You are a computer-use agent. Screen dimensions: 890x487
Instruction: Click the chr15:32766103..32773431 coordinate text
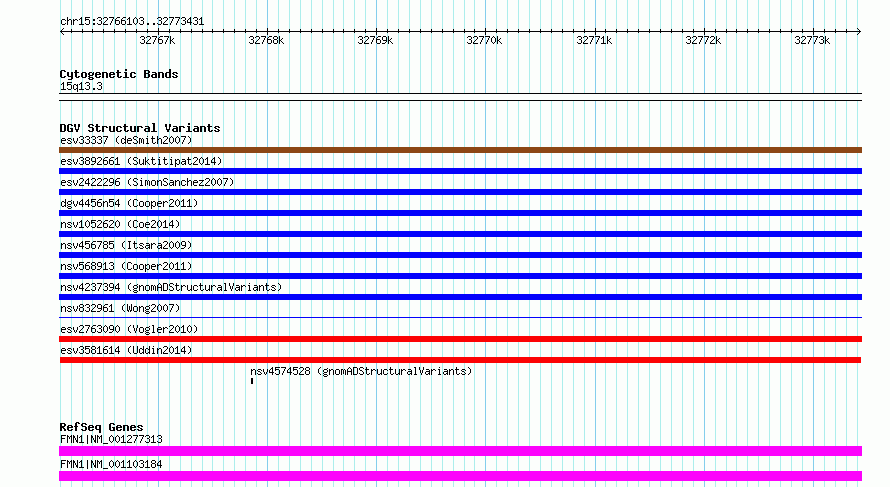[x=132, y=22]
